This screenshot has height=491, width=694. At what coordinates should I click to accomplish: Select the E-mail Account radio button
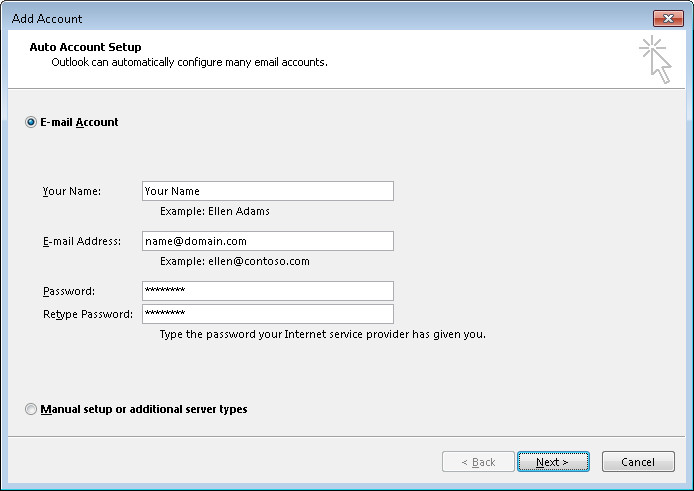[x=31, y=122]
